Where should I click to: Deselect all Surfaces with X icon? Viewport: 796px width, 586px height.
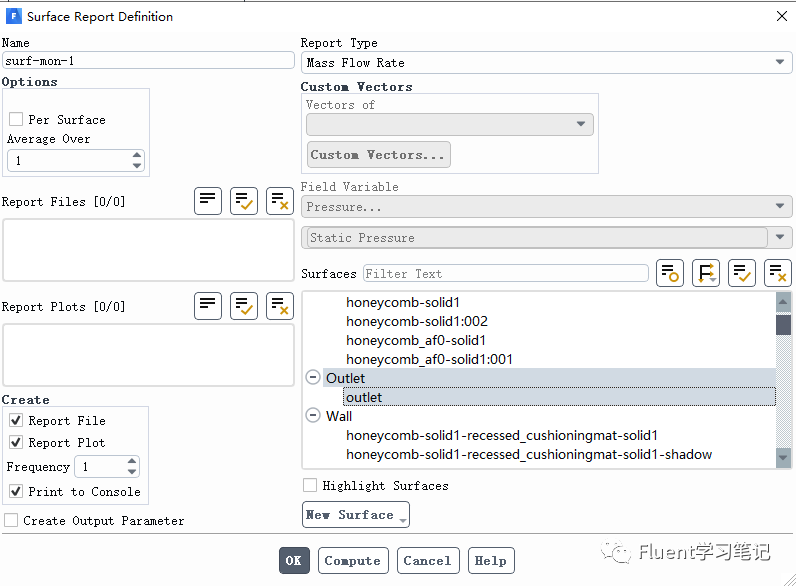[x=778, y=273]
